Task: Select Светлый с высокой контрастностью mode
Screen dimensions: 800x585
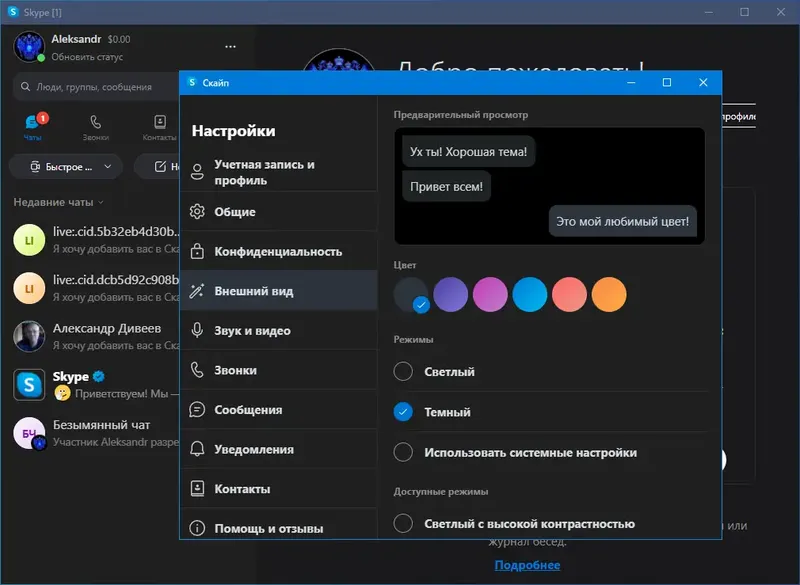Action: [x=403, y=523]
